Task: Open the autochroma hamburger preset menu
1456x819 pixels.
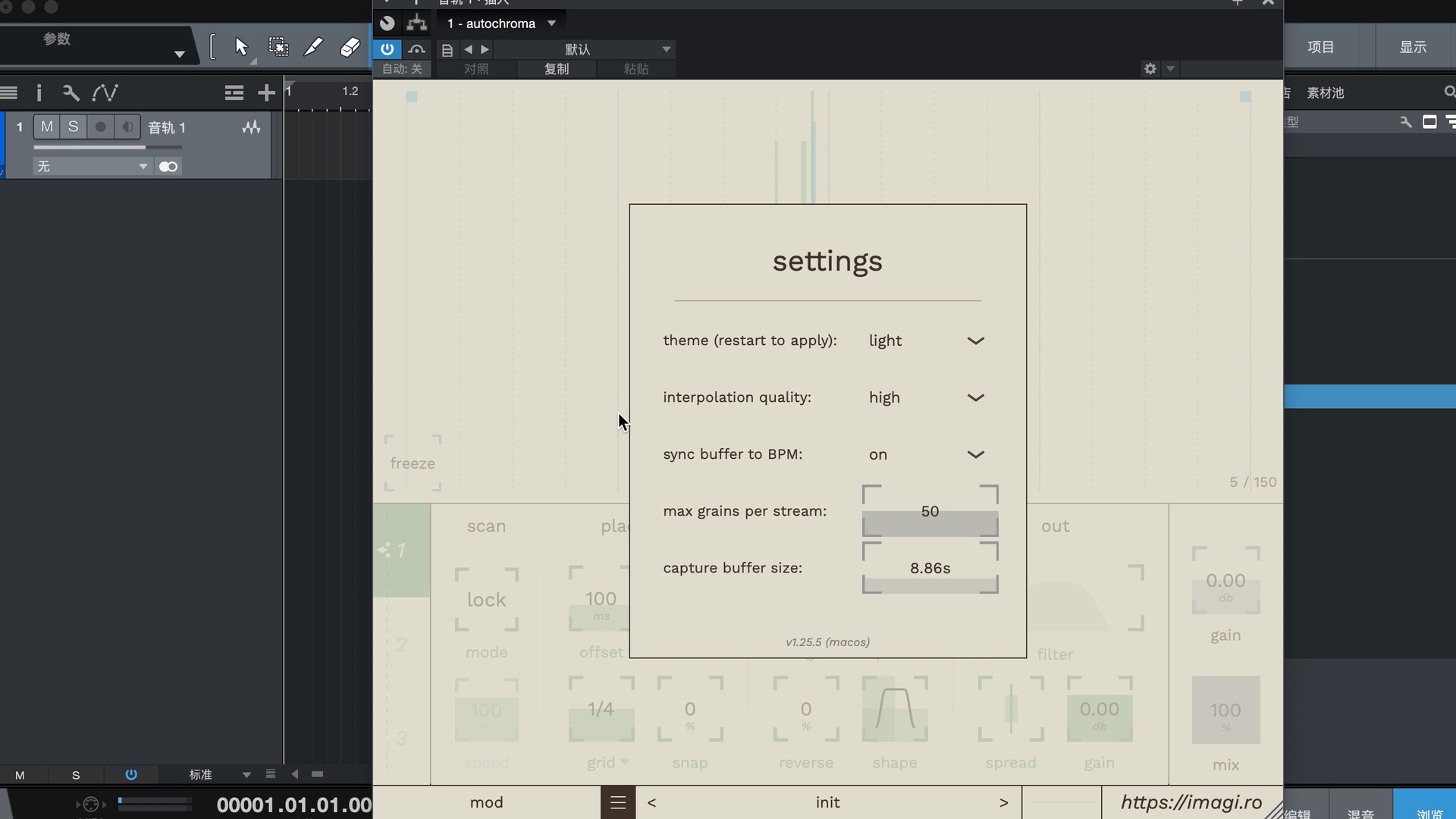Action: (618, 802)
